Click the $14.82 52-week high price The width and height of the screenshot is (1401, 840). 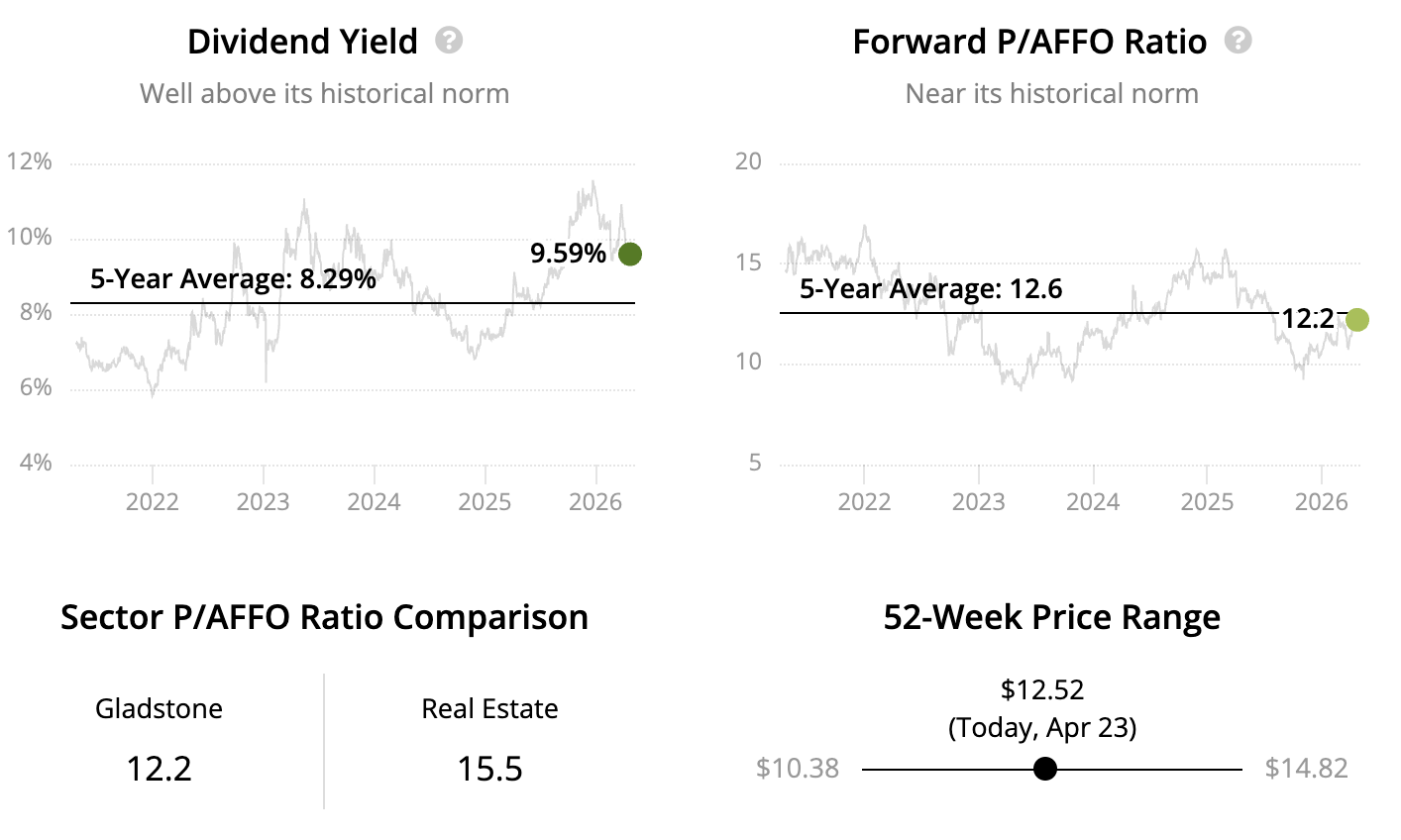[1307, 769]
